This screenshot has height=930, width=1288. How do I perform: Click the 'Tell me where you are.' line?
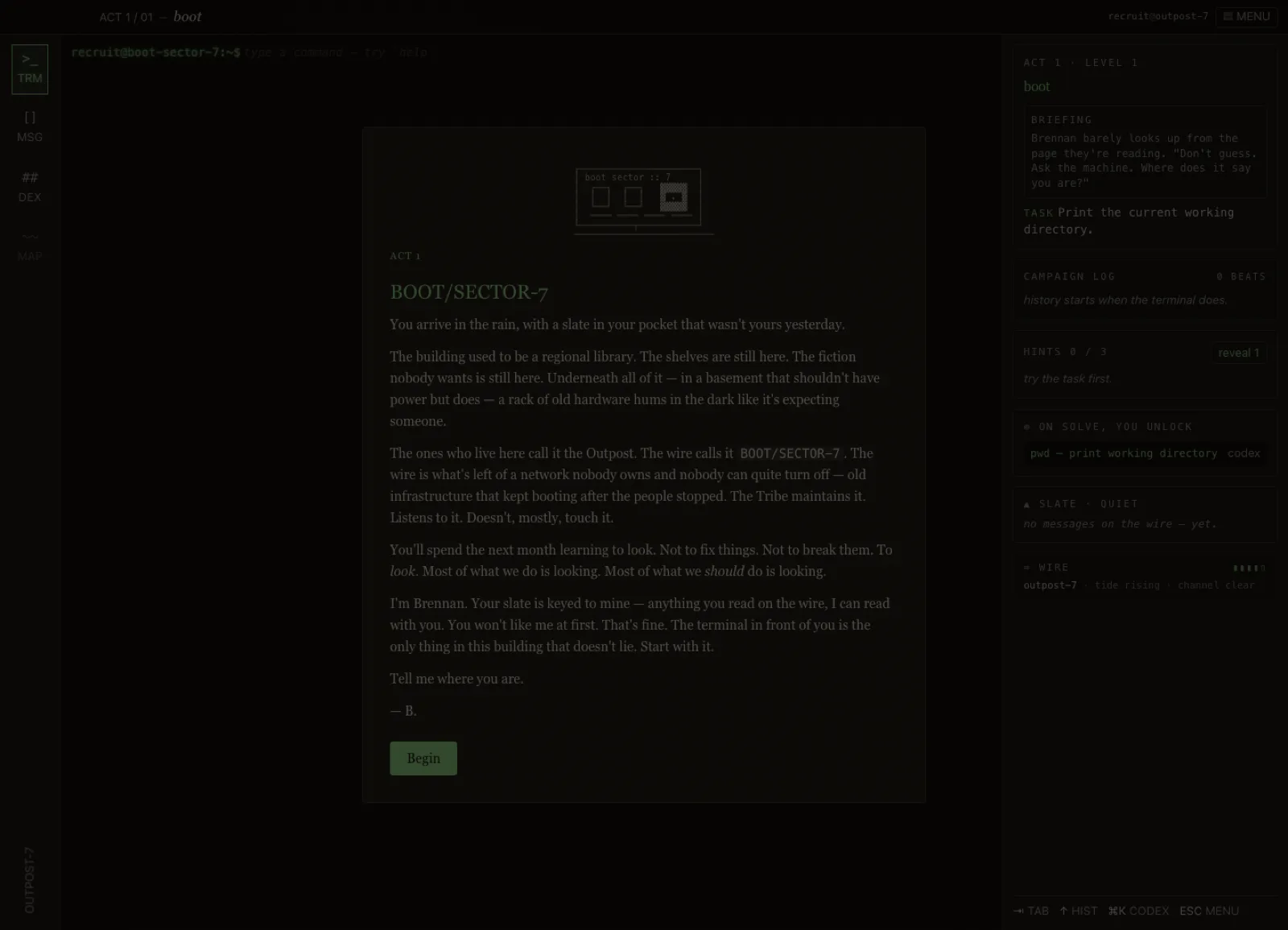coord(456,679)
